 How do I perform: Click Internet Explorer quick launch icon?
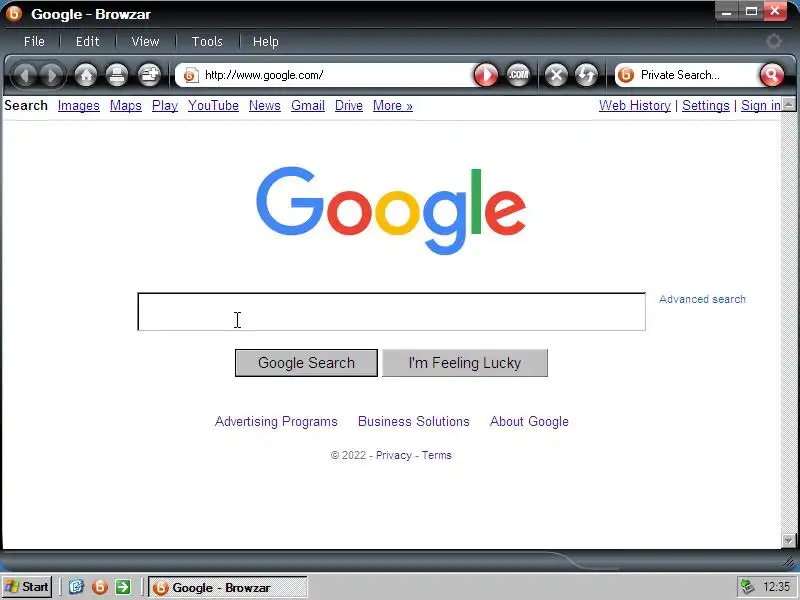point(76,587)
